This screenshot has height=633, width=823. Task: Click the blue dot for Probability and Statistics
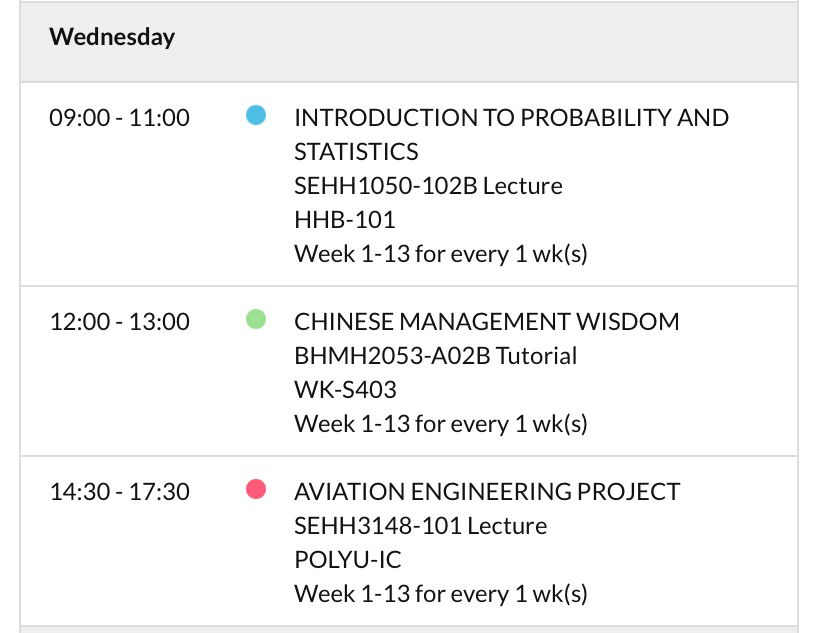[256, 115]
